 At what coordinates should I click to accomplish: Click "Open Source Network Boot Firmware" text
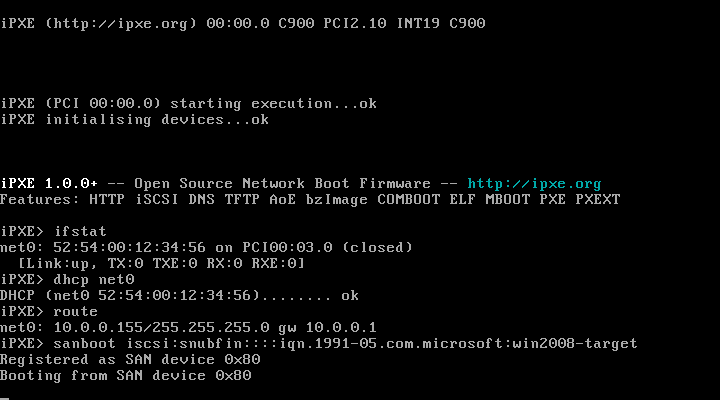(x=282, y=183)
